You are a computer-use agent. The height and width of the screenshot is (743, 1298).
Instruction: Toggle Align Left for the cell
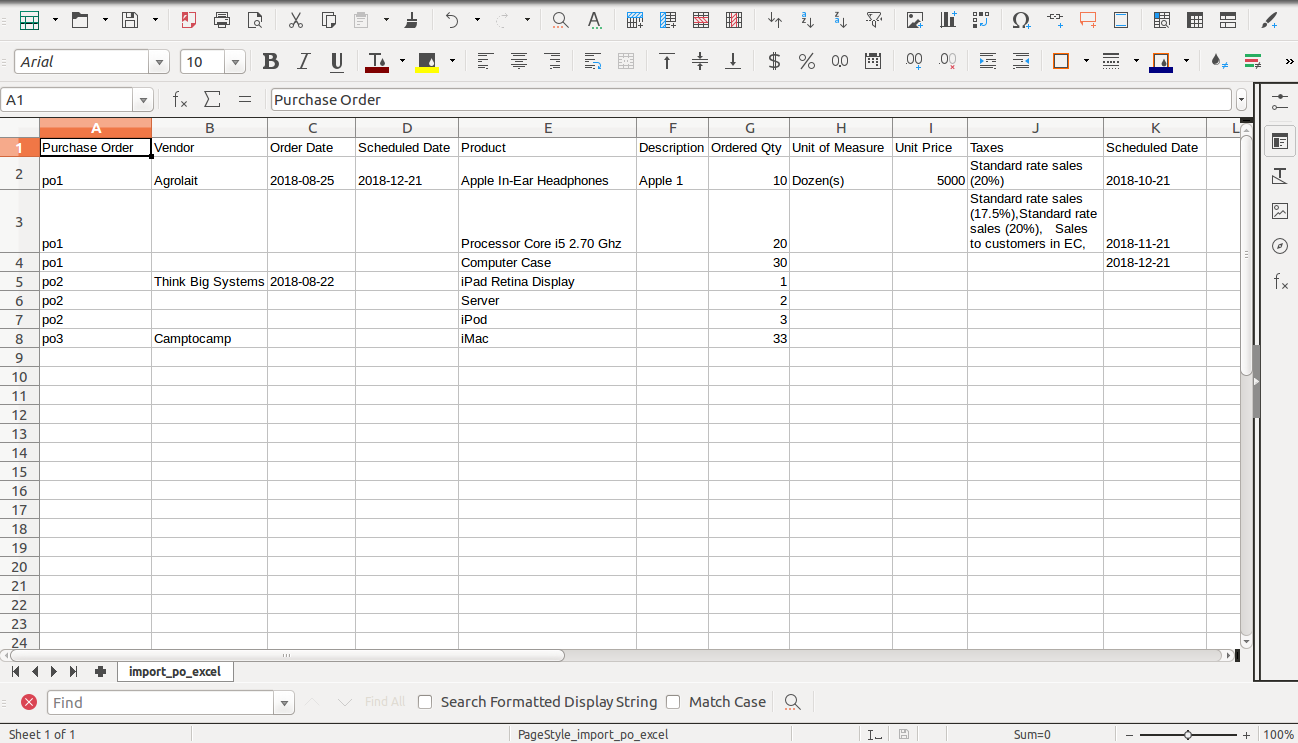pyautogui.click(x=485, y=62)
